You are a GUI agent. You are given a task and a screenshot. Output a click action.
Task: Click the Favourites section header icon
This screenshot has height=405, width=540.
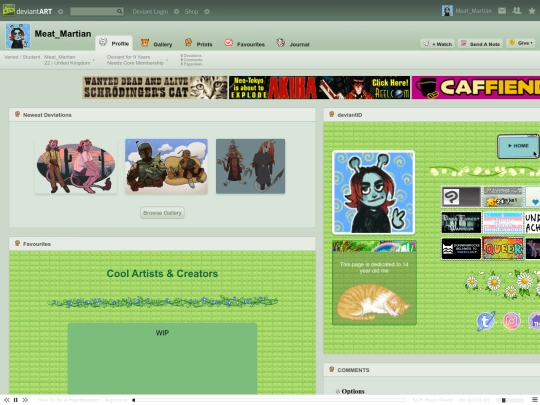[x=17, y=243]
